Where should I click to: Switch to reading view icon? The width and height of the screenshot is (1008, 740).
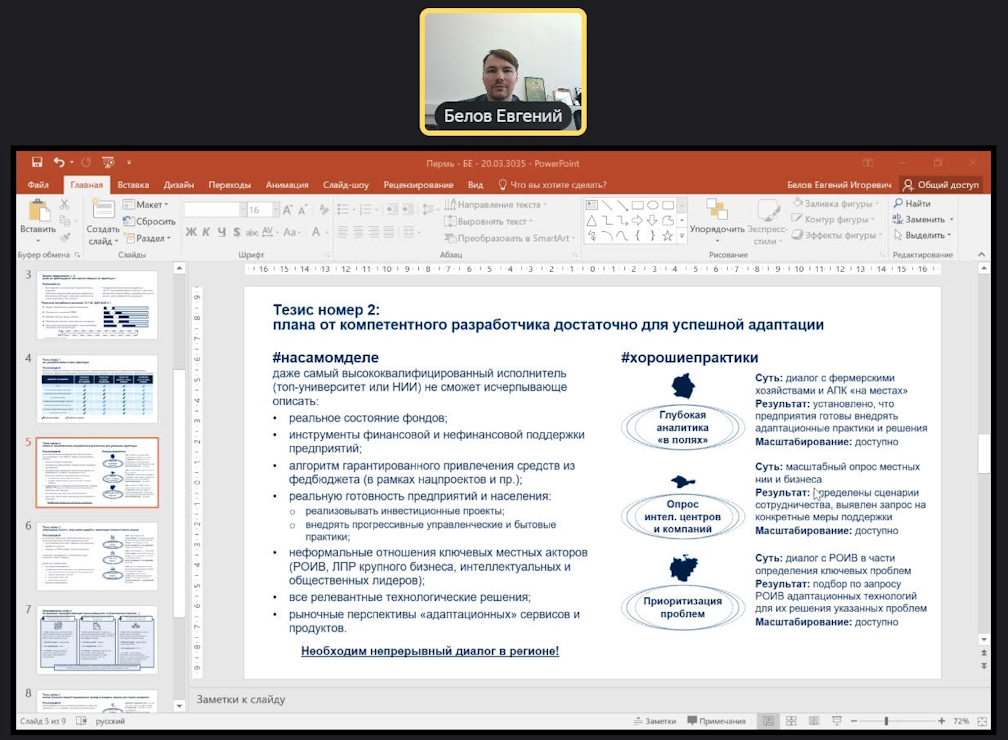coord(814,721)
